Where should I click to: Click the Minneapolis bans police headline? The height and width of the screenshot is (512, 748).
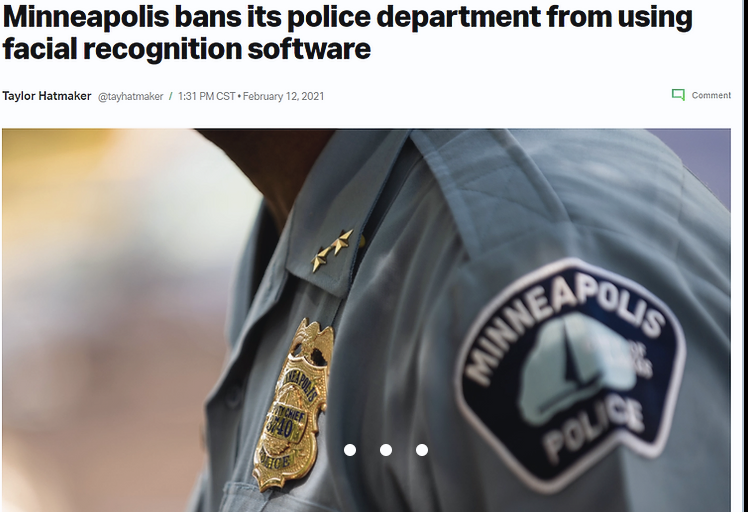click(x=347, y=32)
